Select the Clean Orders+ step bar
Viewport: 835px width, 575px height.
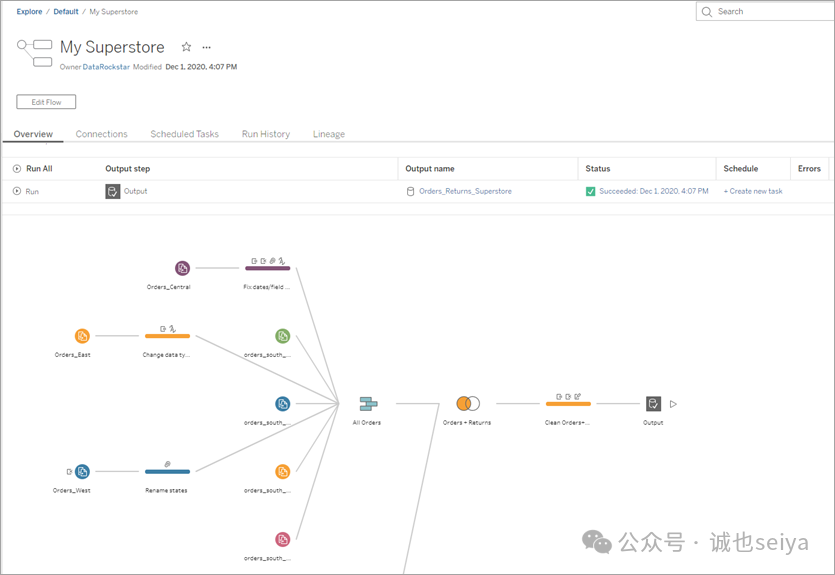(568, 404)
